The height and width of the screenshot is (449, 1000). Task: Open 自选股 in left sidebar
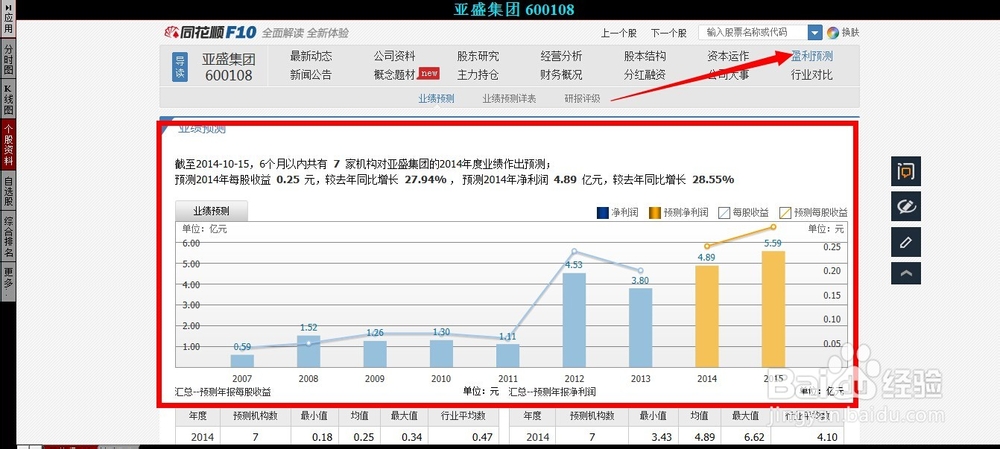pyautogui.click(x=8, y=192)
